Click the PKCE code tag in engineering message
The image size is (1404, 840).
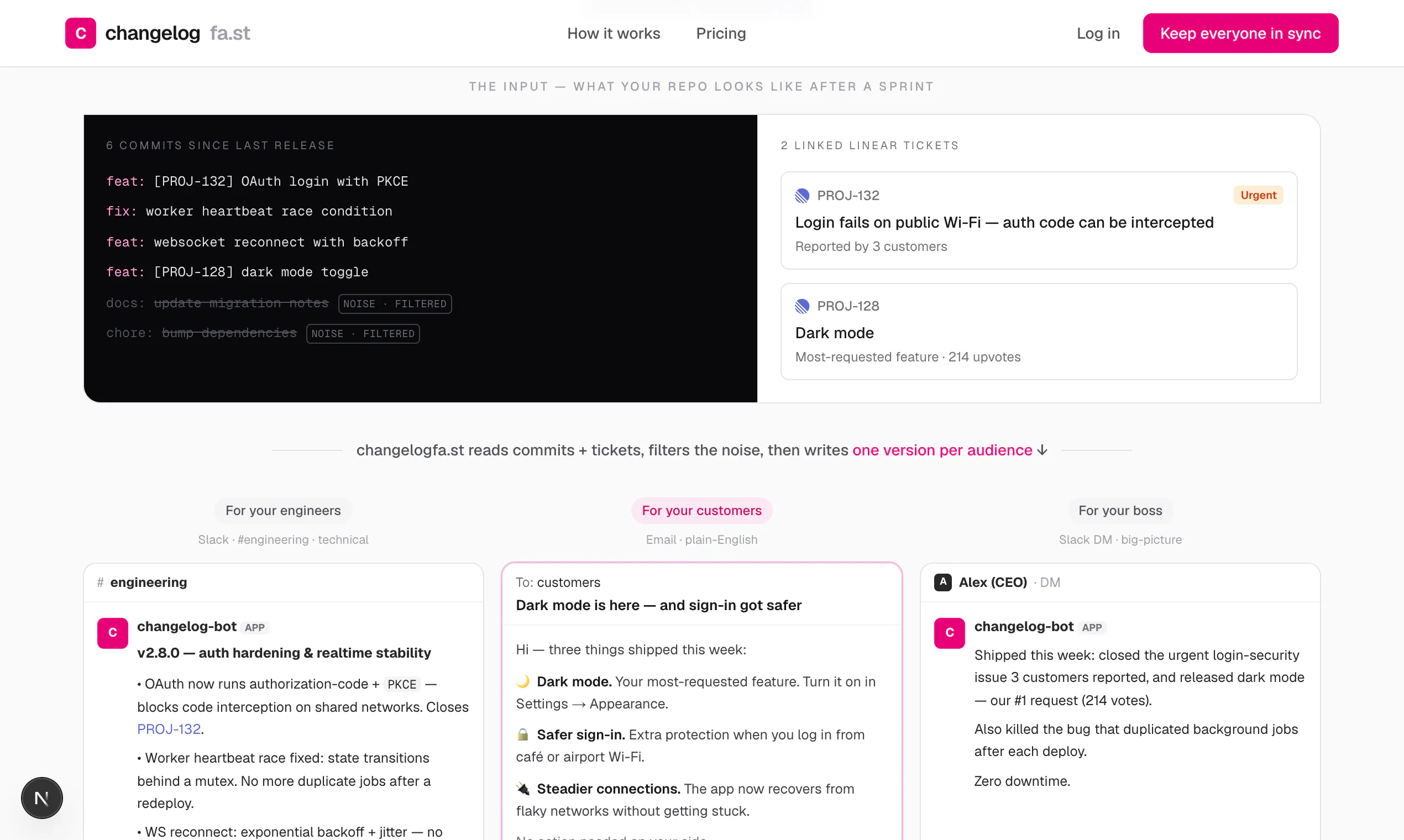coord(401,684)
